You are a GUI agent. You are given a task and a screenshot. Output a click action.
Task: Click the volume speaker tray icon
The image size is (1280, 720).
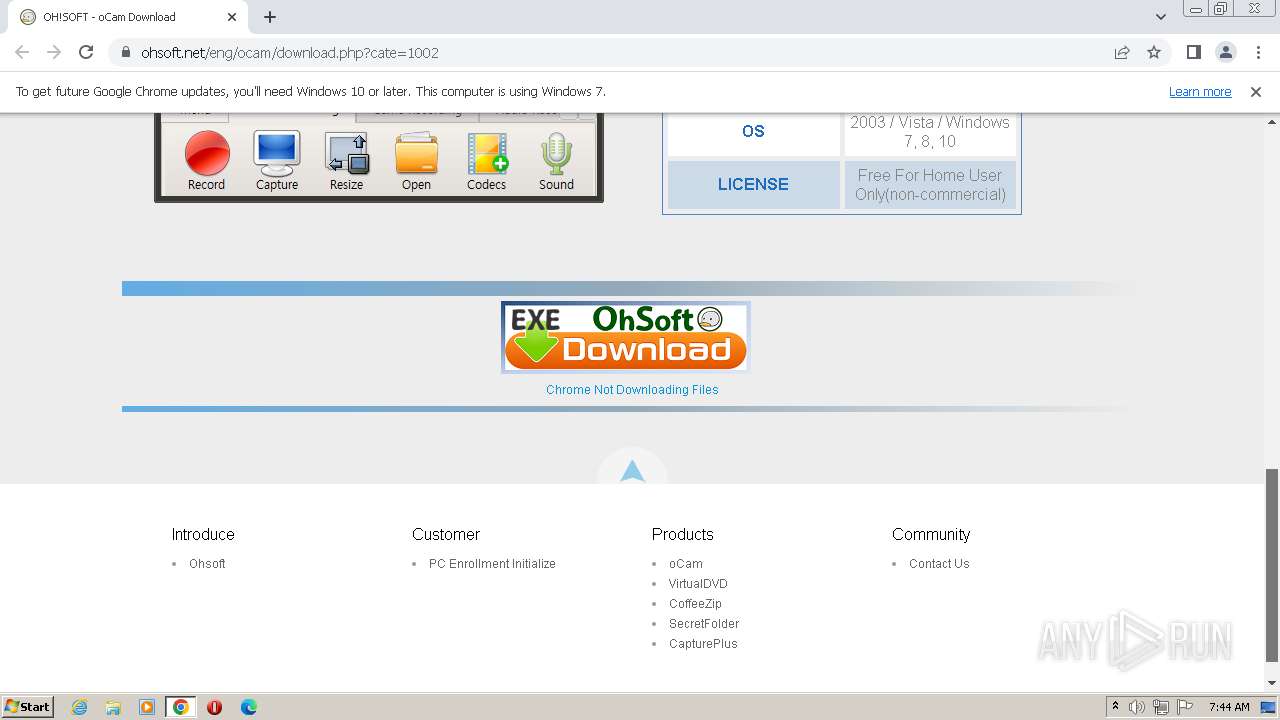tap(1137, 707)
